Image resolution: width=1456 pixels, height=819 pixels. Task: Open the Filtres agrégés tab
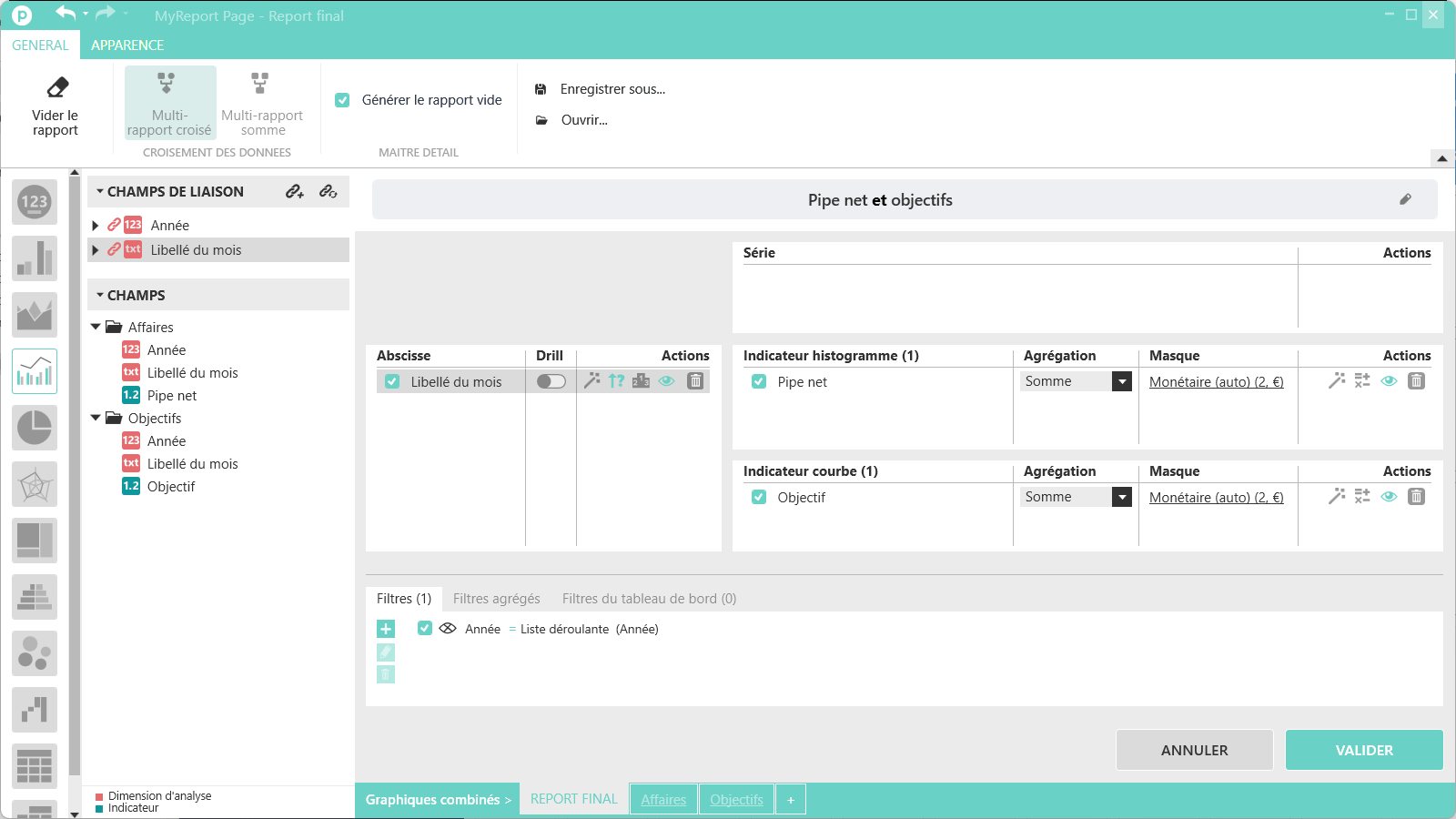point(496,599)
